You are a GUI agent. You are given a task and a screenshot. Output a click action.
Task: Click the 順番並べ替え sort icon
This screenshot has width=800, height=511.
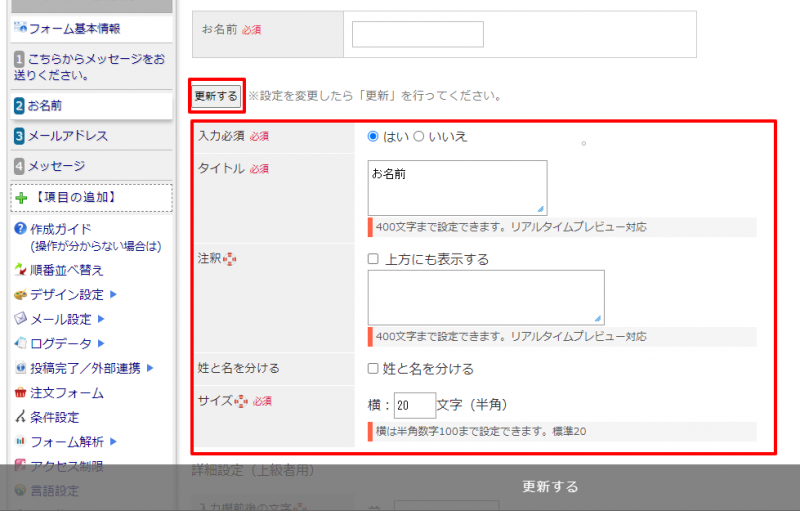coord(21,270)
